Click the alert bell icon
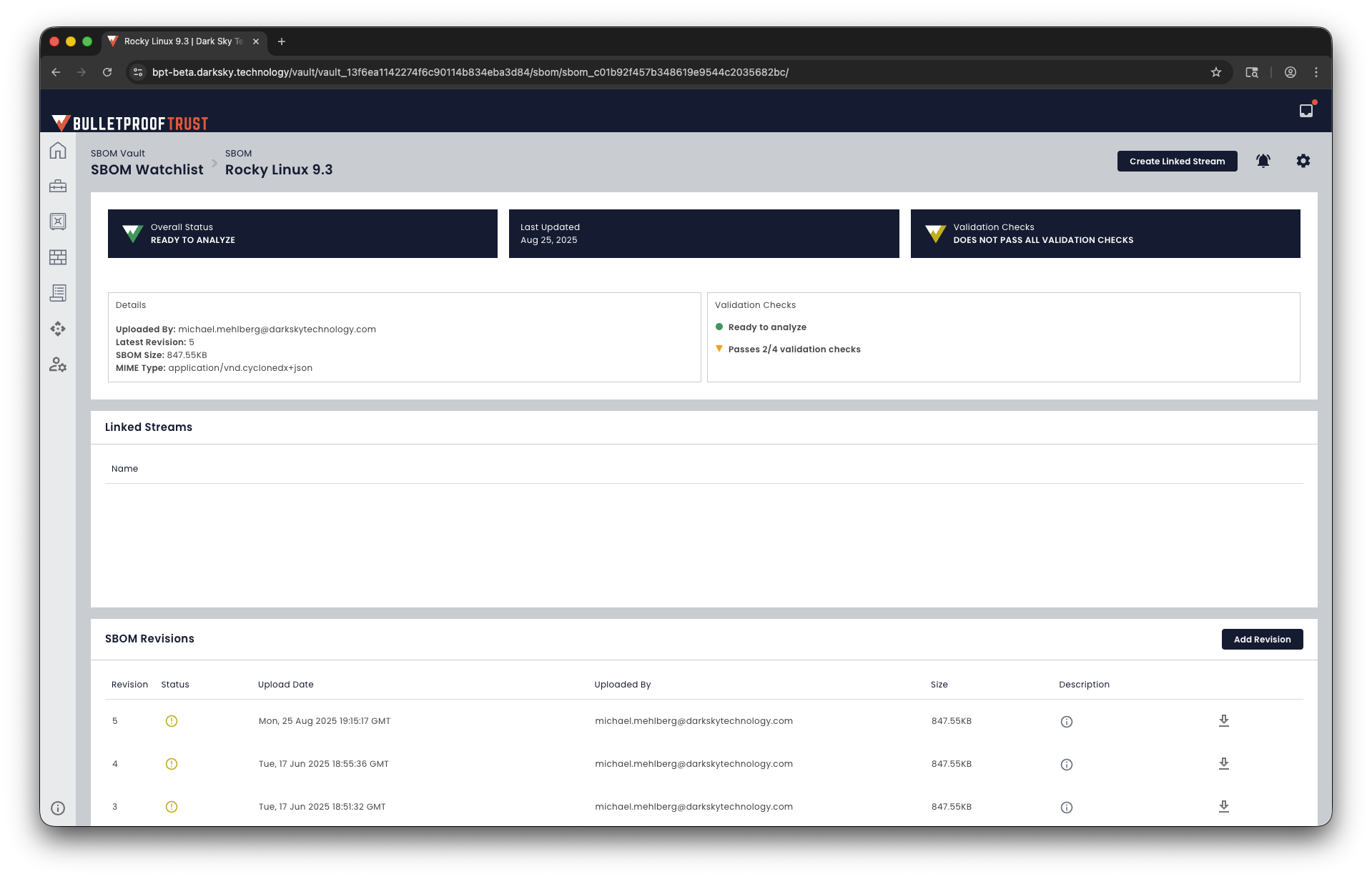Screen dimensions: 1372x879 pos(1263,161)
